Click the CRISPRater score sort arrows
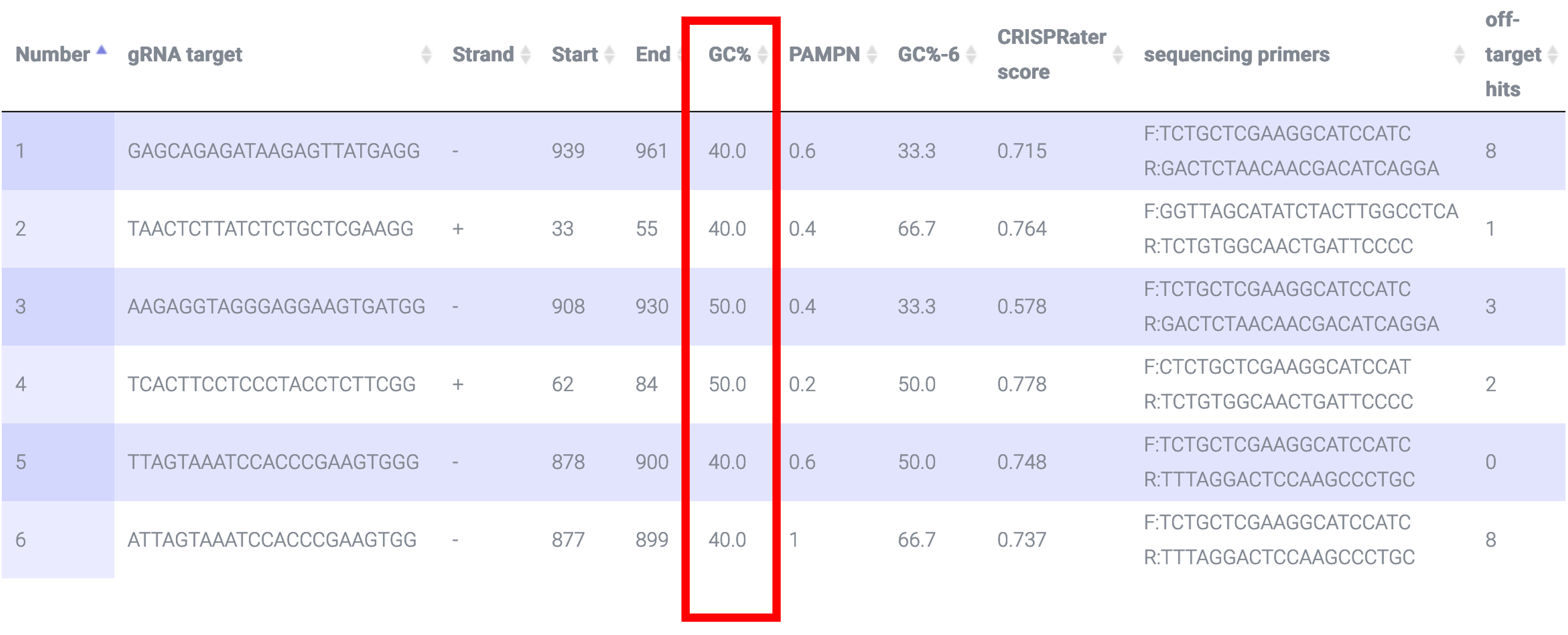Screen dimensions: 1568x635 click(1118, 55)
